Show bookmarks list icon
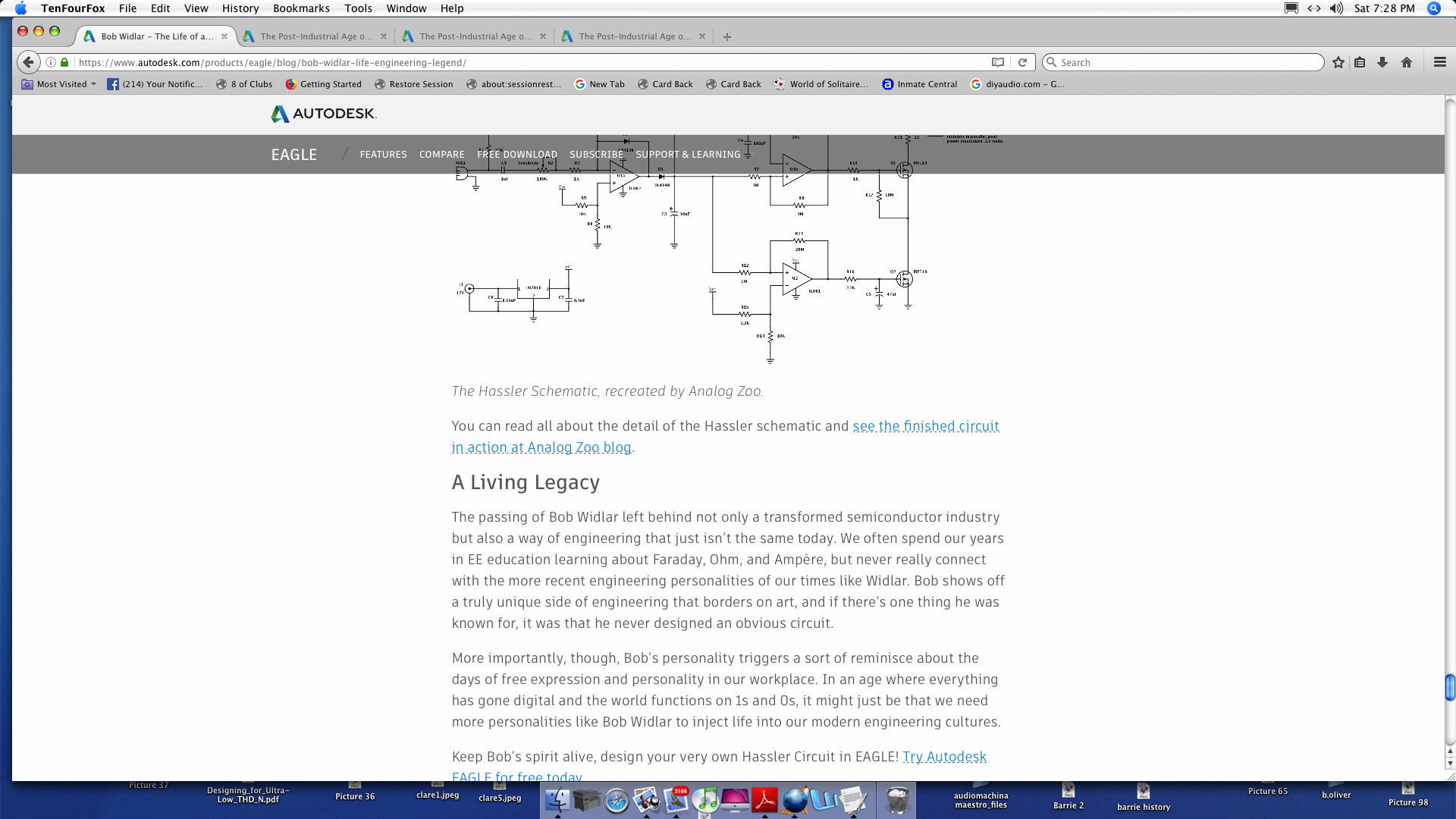Screen dimensions: 1456x819 click(1360, 62)
